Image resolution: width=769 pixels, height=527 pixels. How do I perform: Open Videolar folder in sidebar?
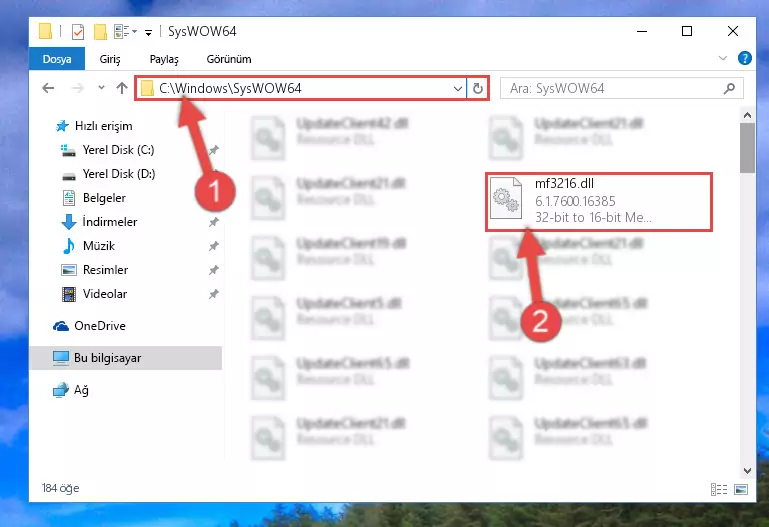(x=104, y=294)
